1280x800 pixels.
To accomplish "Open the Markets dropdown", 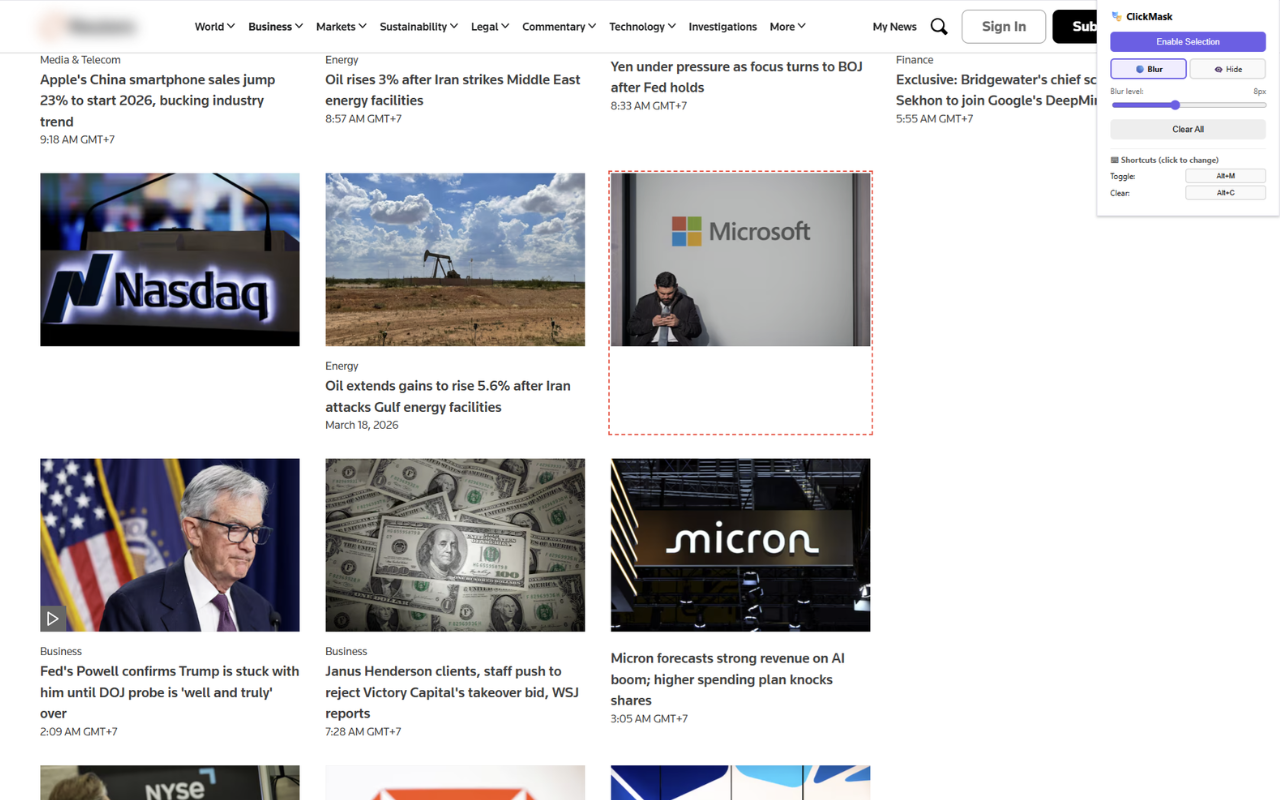I will click(x=341, y=27).
